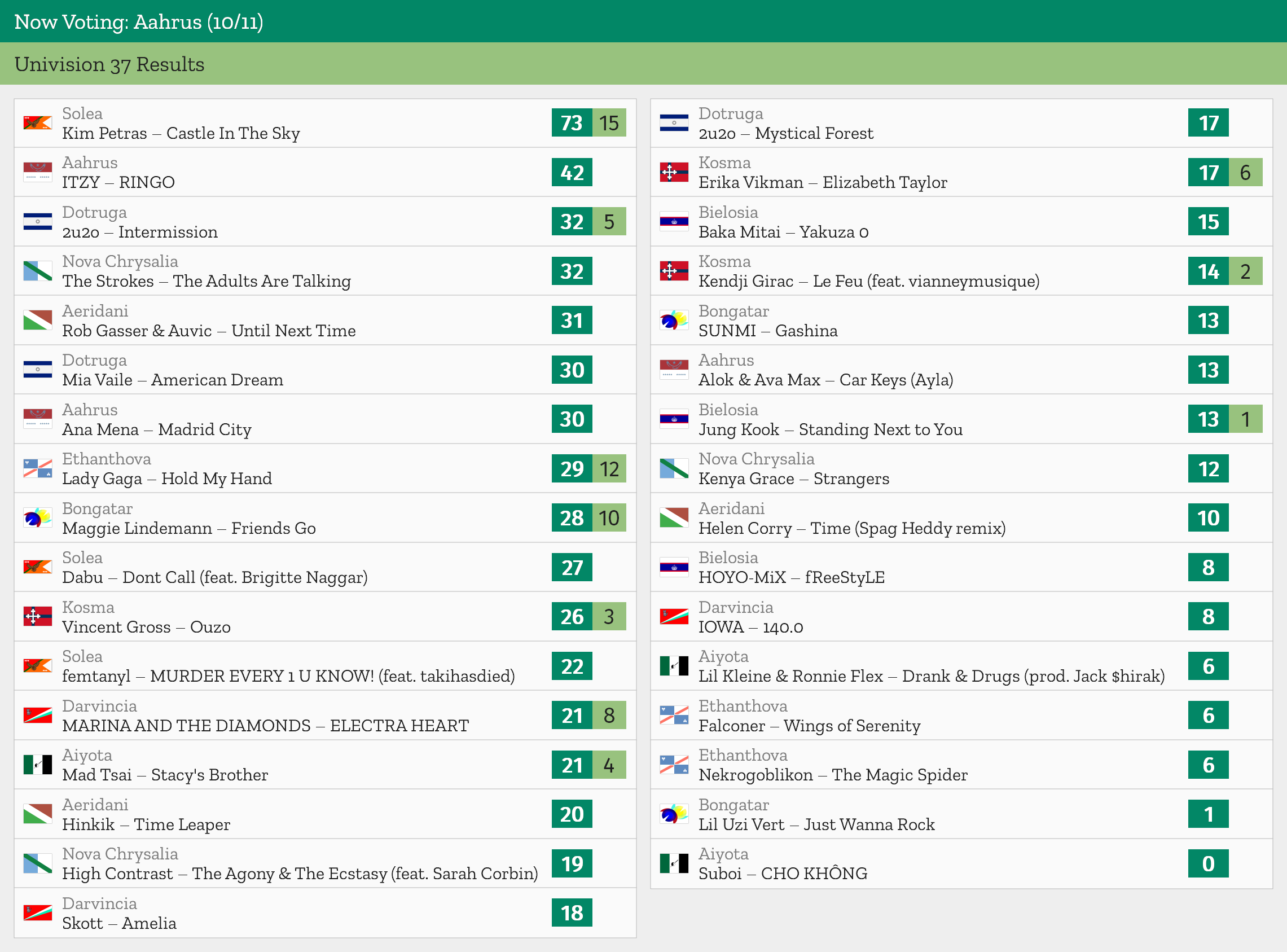The height and width of the screenshot is (952, 1287).
Task: Click the score 12 for Kenya Grace – Strangers
Action: (x=1208, y=468)
